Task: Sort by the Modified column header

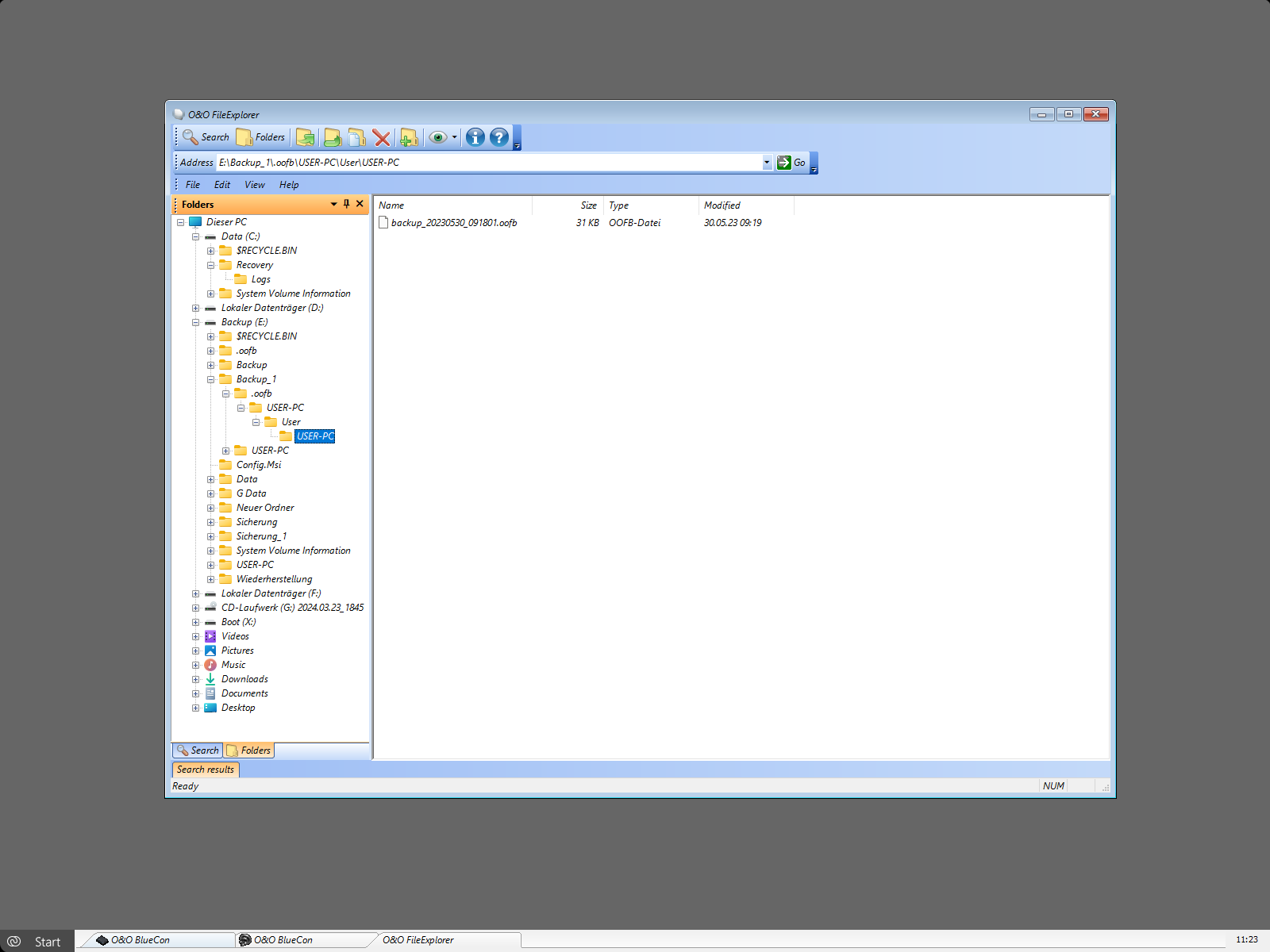Action: point(746,205)
